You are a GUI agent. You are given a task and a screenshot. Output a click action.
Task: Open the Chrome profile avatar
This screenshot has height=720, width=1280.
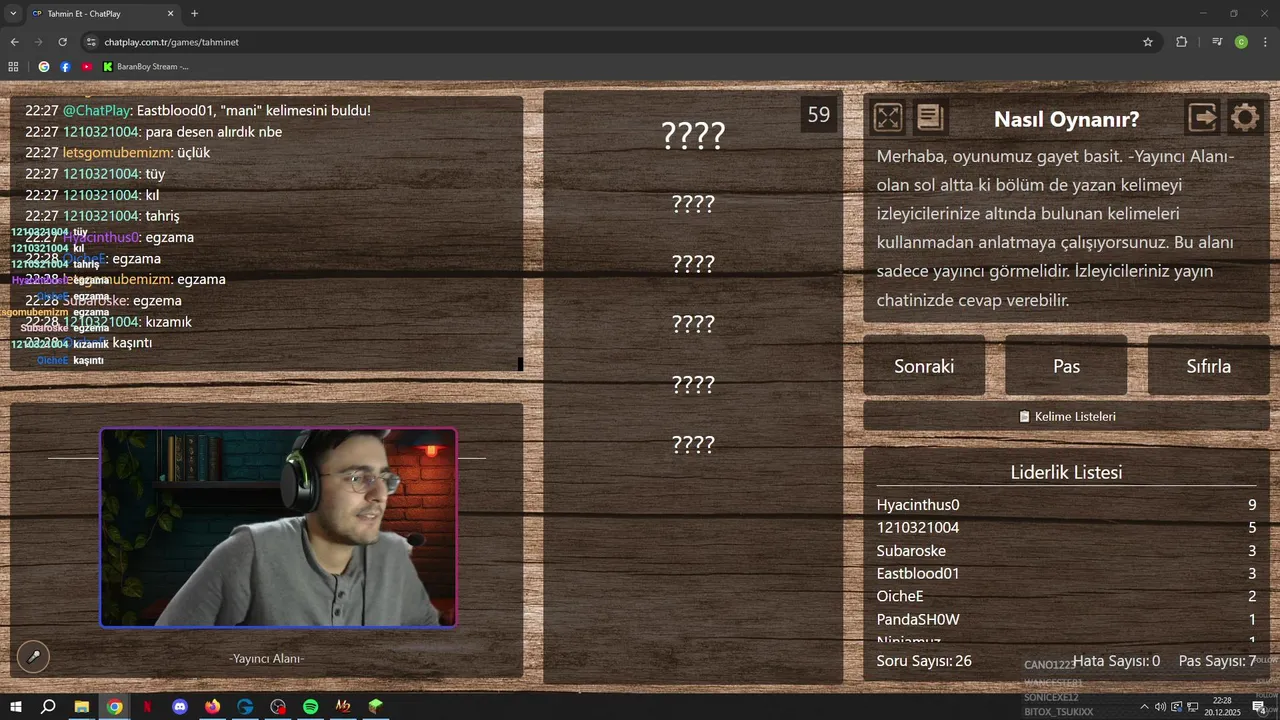[x=1241, y=42]
